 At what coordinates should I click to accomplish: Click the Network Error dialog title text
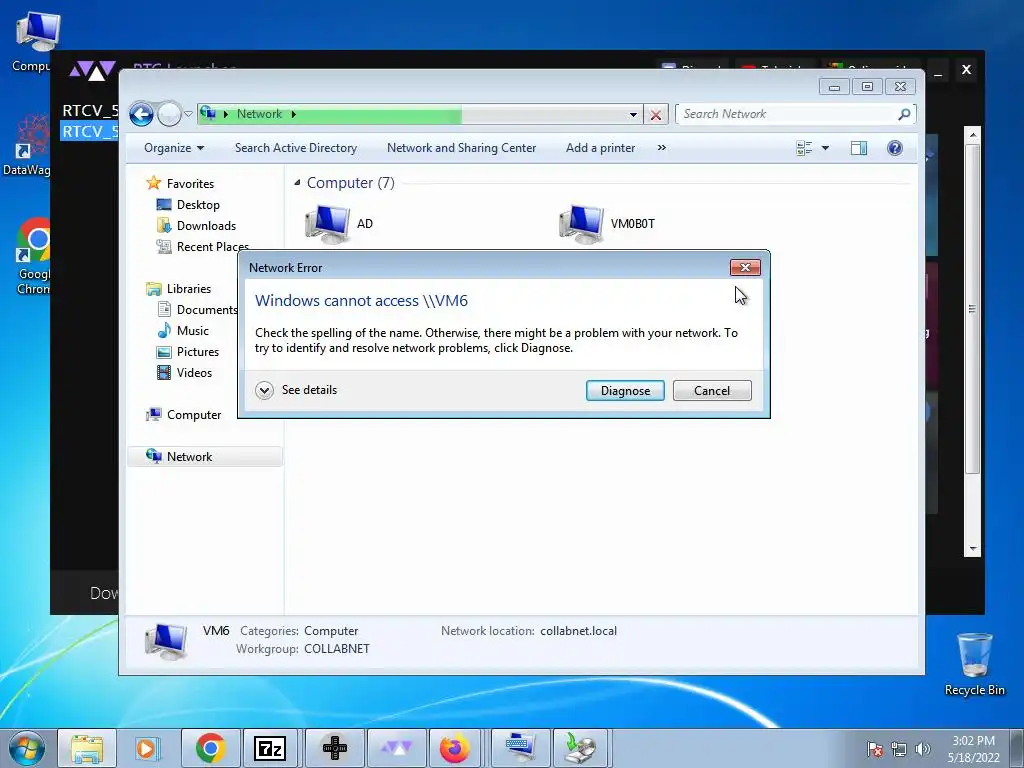285,268
